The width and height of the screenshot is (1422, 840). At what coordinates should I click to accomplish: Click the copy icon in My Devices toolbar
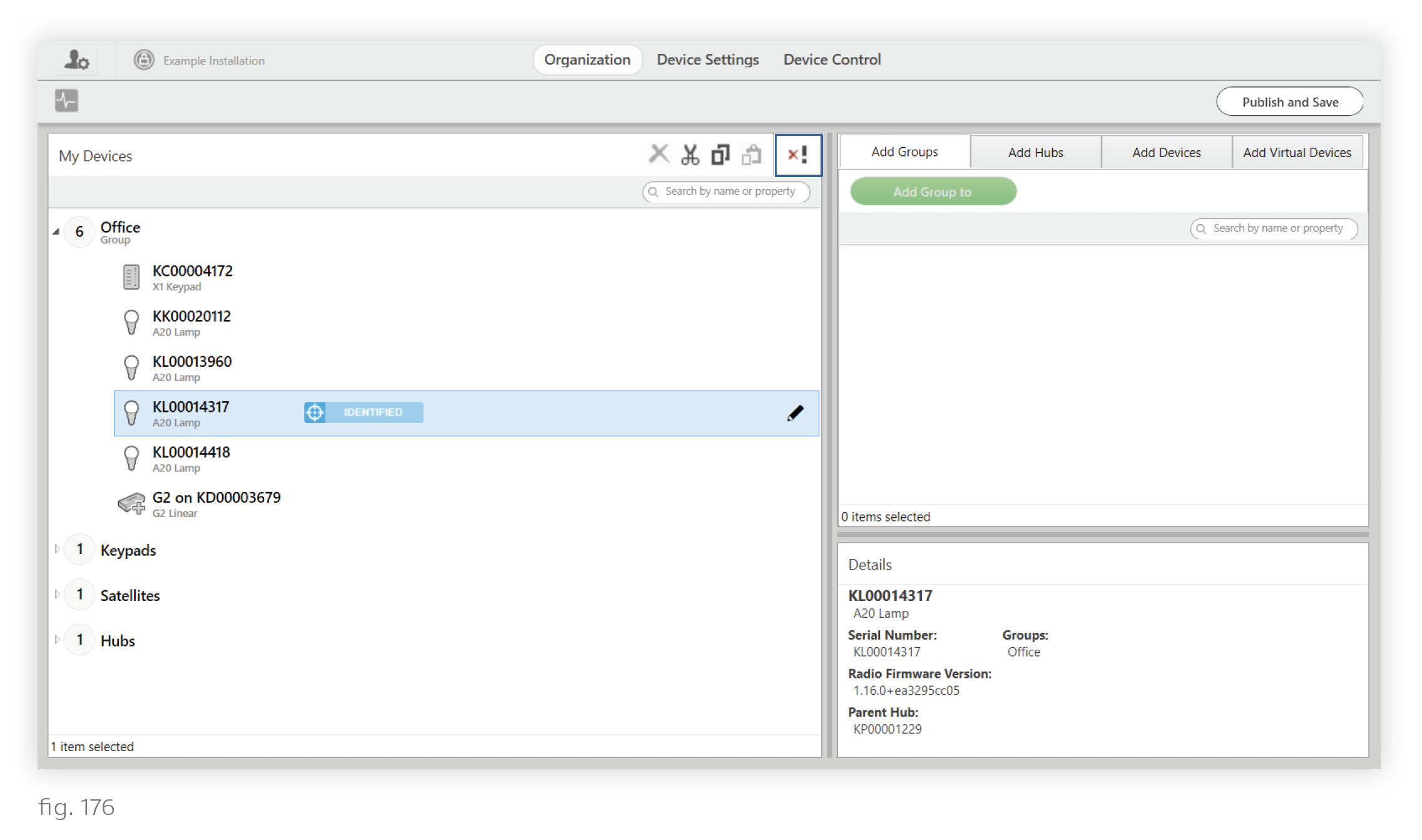click(720, 155)
